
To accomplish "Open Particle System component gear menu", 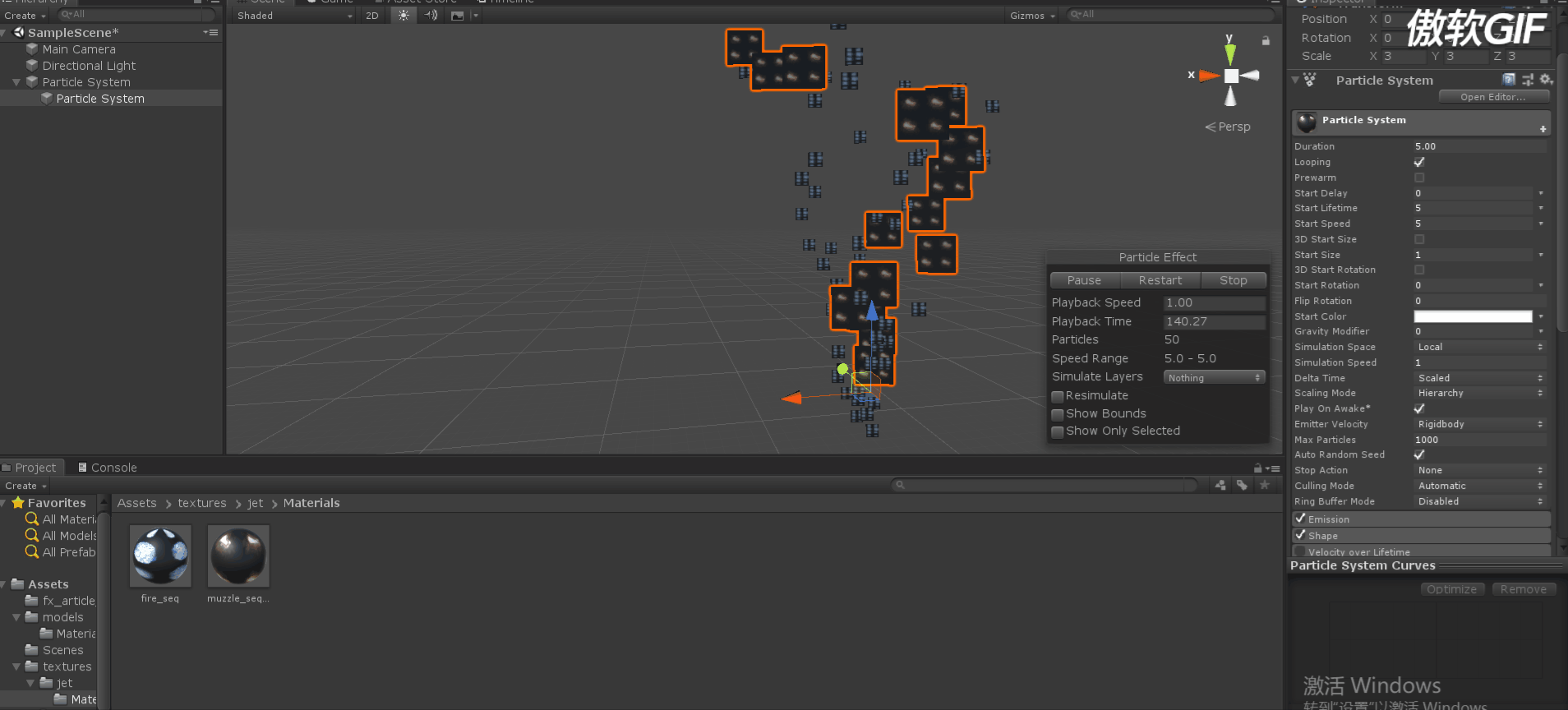I will point(1546,80).
